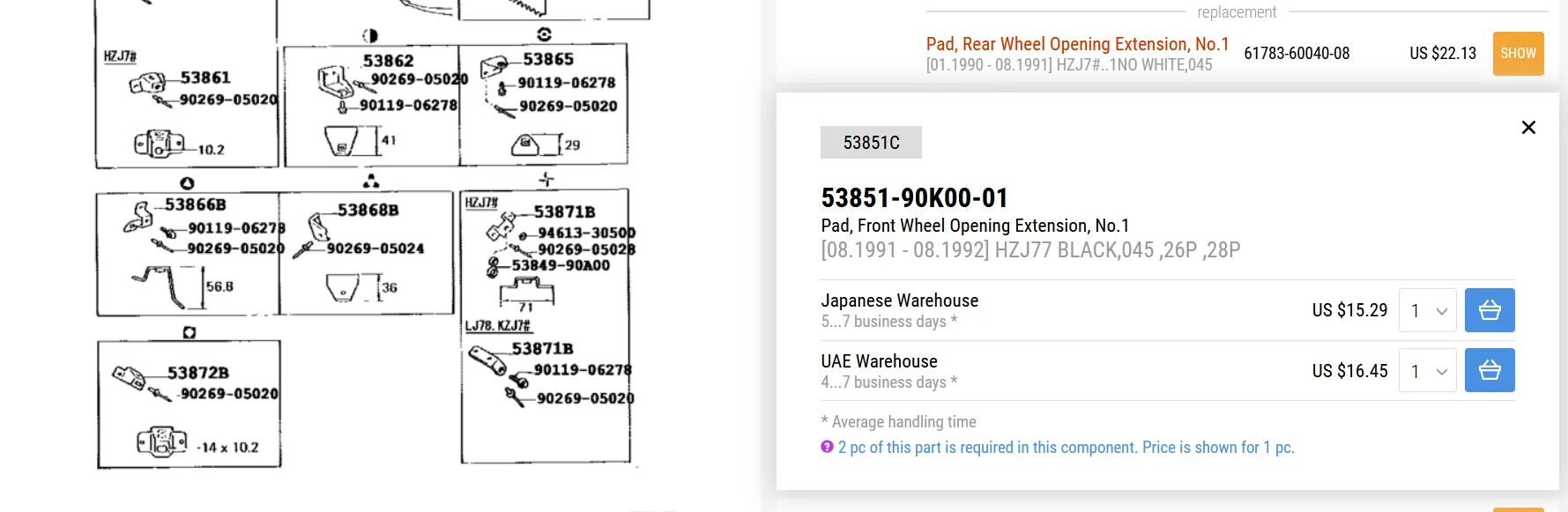Open Pad, Rear Wheel Opening Extension link
The height and width of the screenshot is (512, 1568).
point(1076,44)
